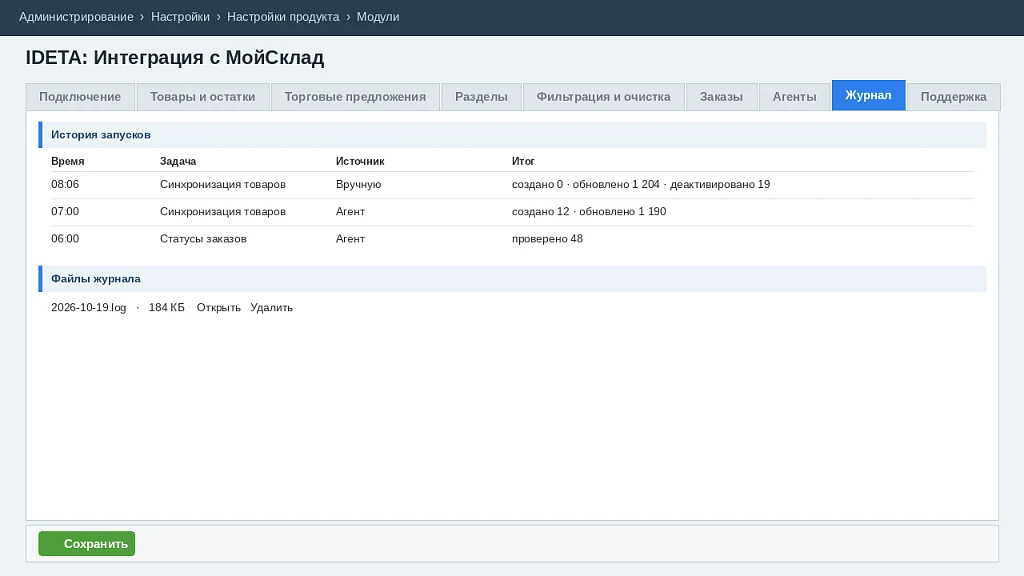Click the Задача column header
Screen dimensions: 1024x576
coord(178,161)
